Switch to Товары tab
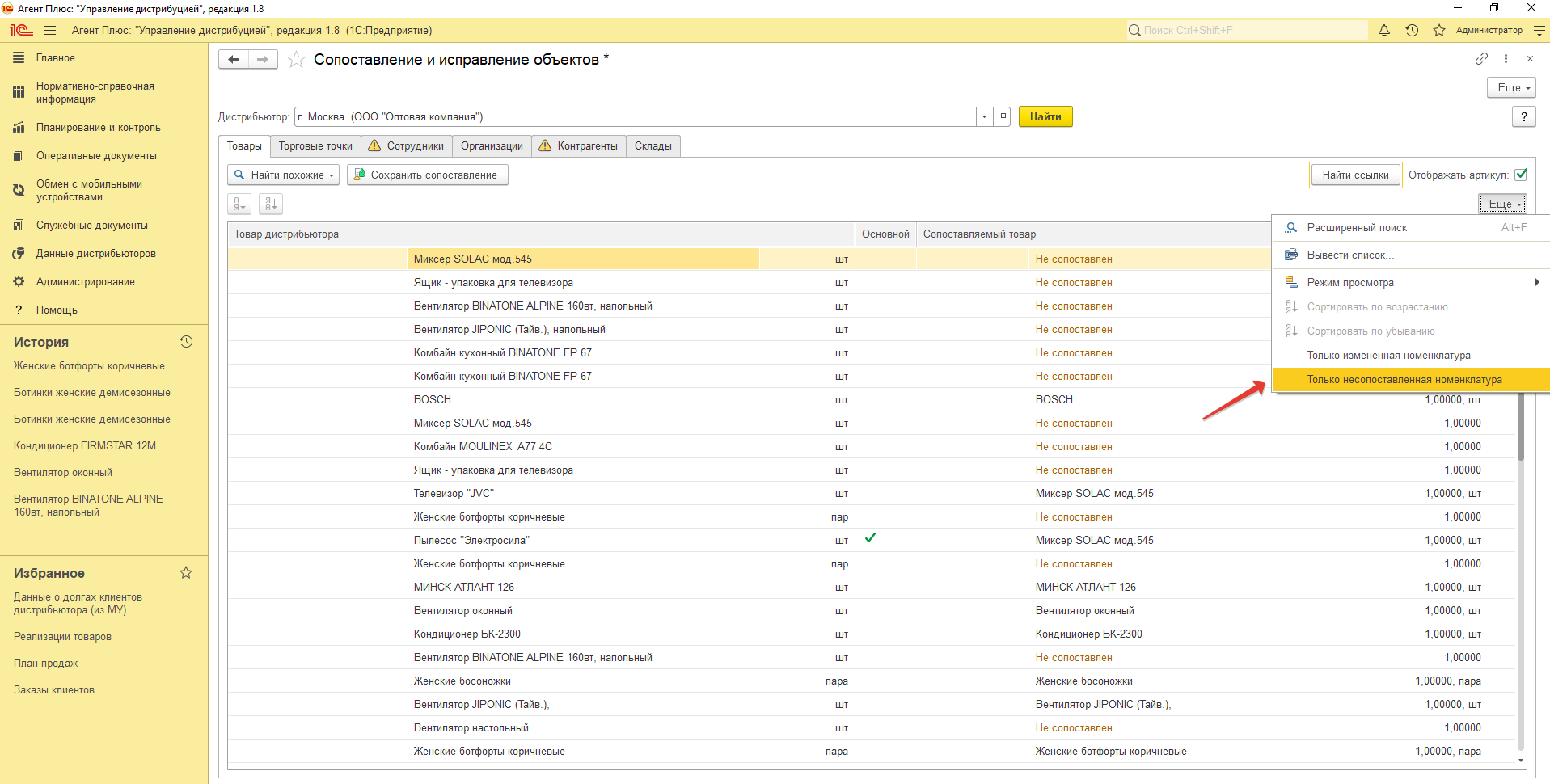 coord(244,146)
